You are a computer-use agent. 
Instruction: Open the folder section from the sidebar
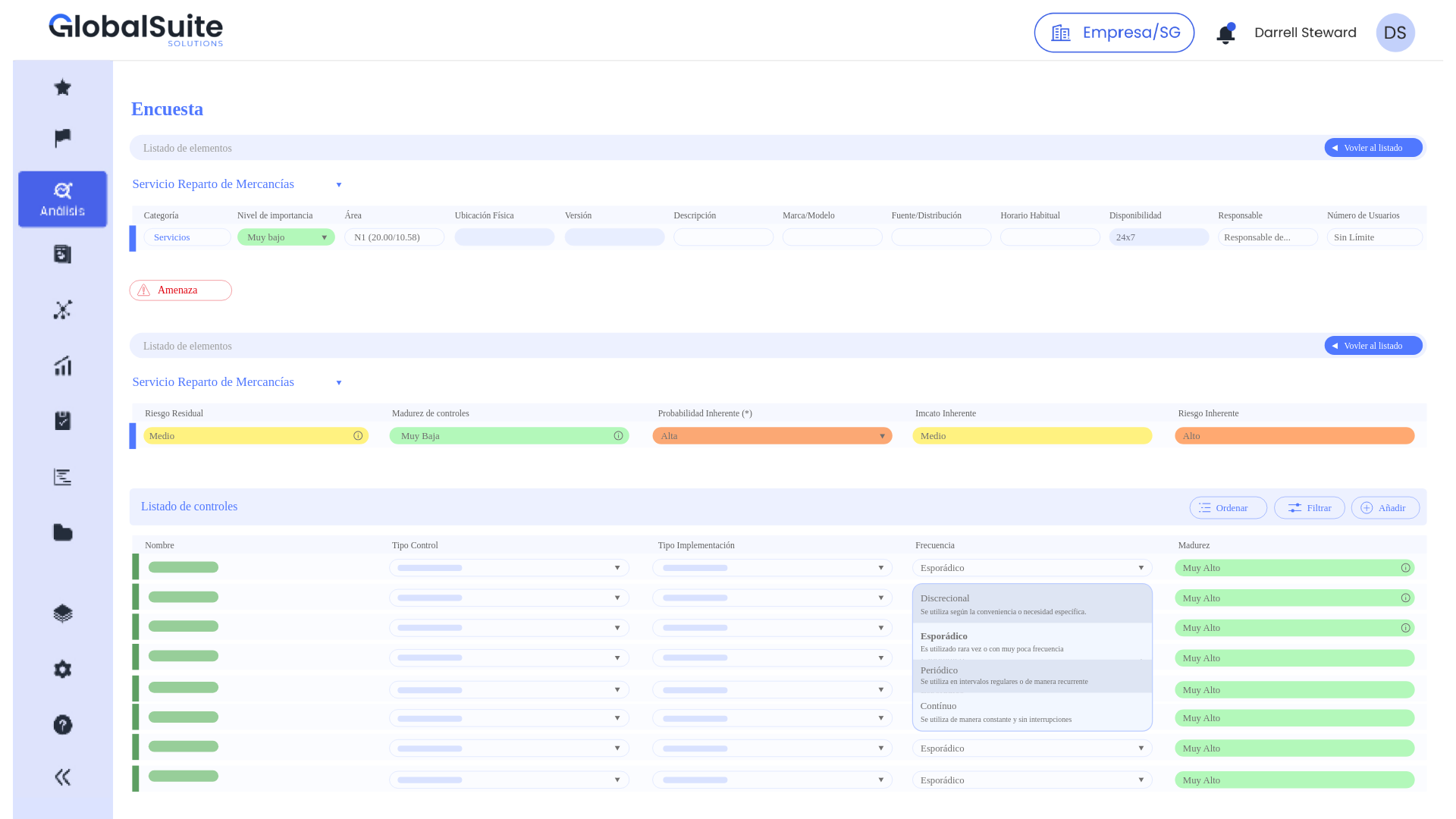[x=62, y=532]
